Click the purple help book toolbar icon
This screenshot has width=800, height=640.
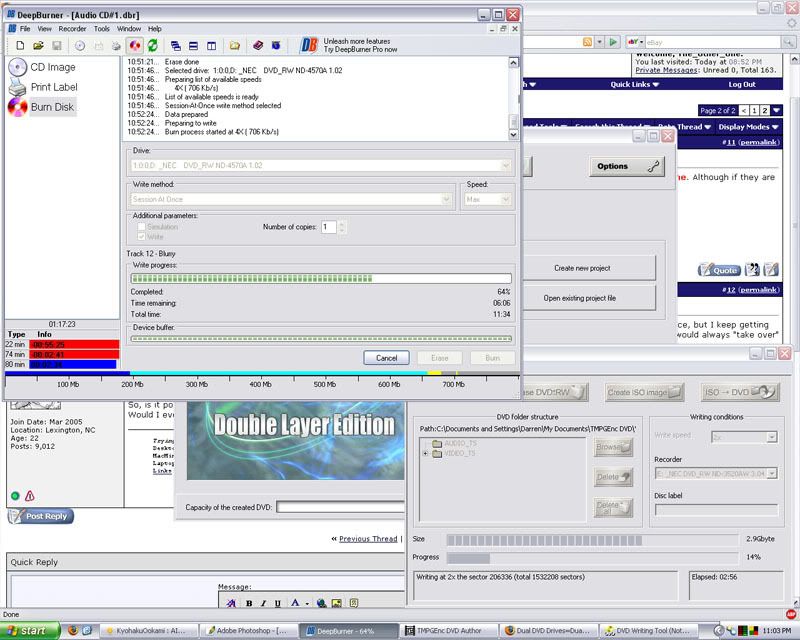point(258,46)
